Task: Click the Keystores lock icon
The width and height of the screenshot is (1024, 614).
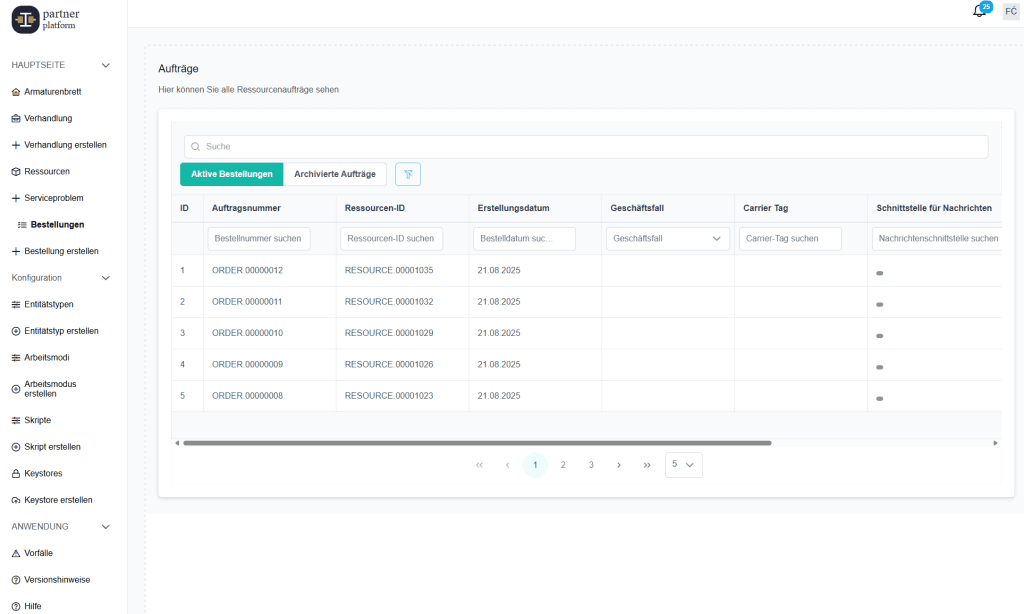Action: point(16,473)
